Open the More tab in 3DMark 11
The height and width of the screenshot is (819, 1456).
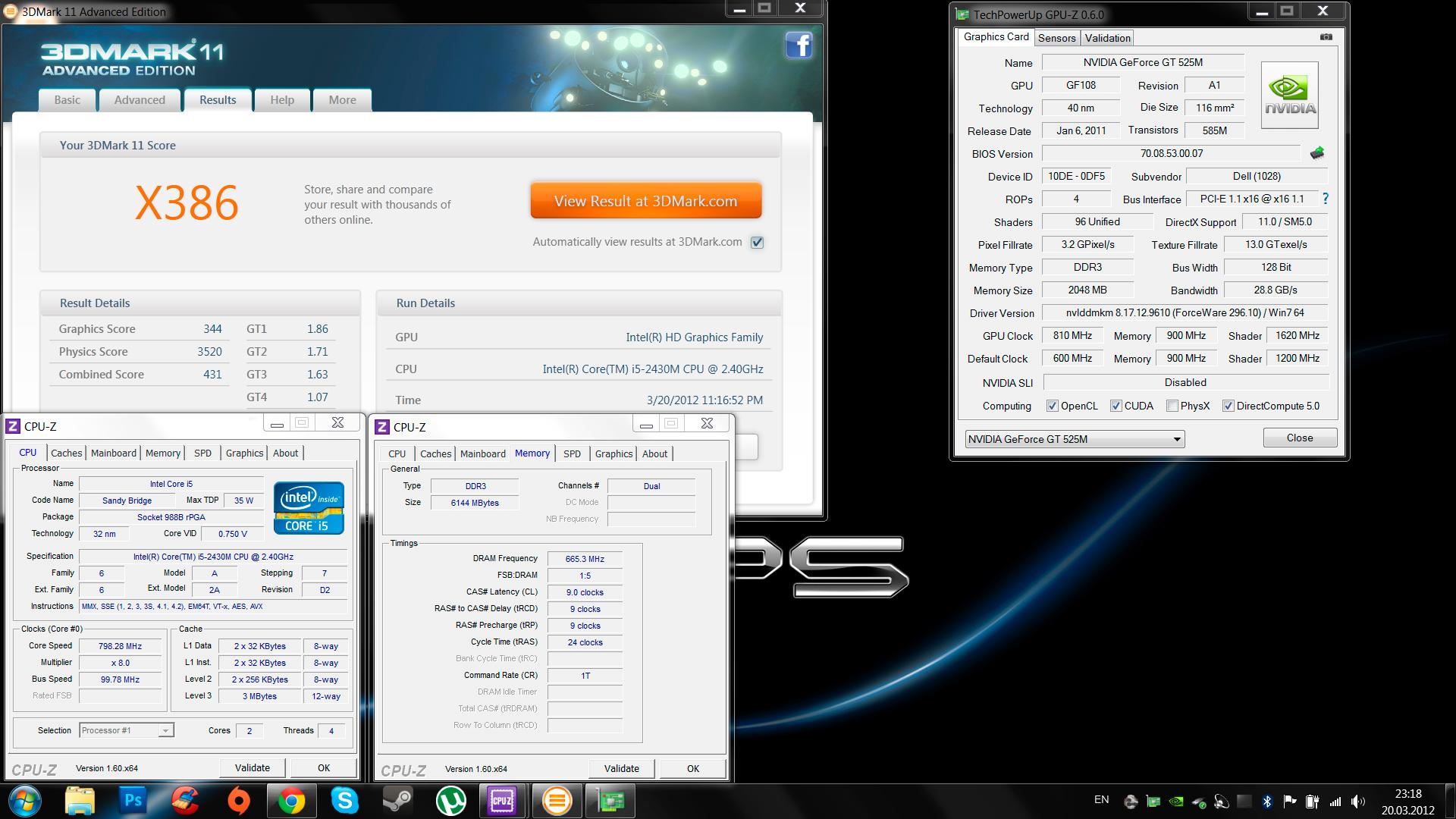click(342, 100)
